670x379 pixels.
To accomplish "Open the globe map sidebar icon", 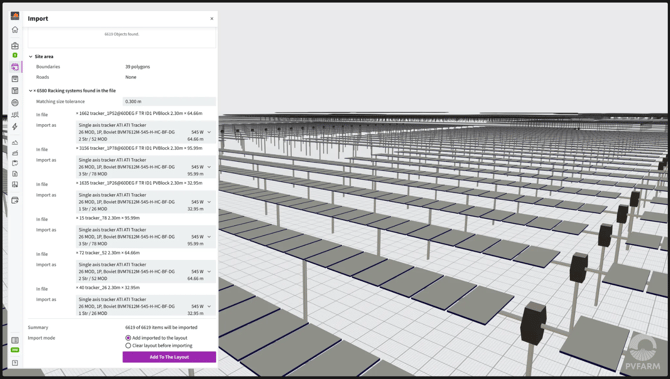I will coord(15,103).
